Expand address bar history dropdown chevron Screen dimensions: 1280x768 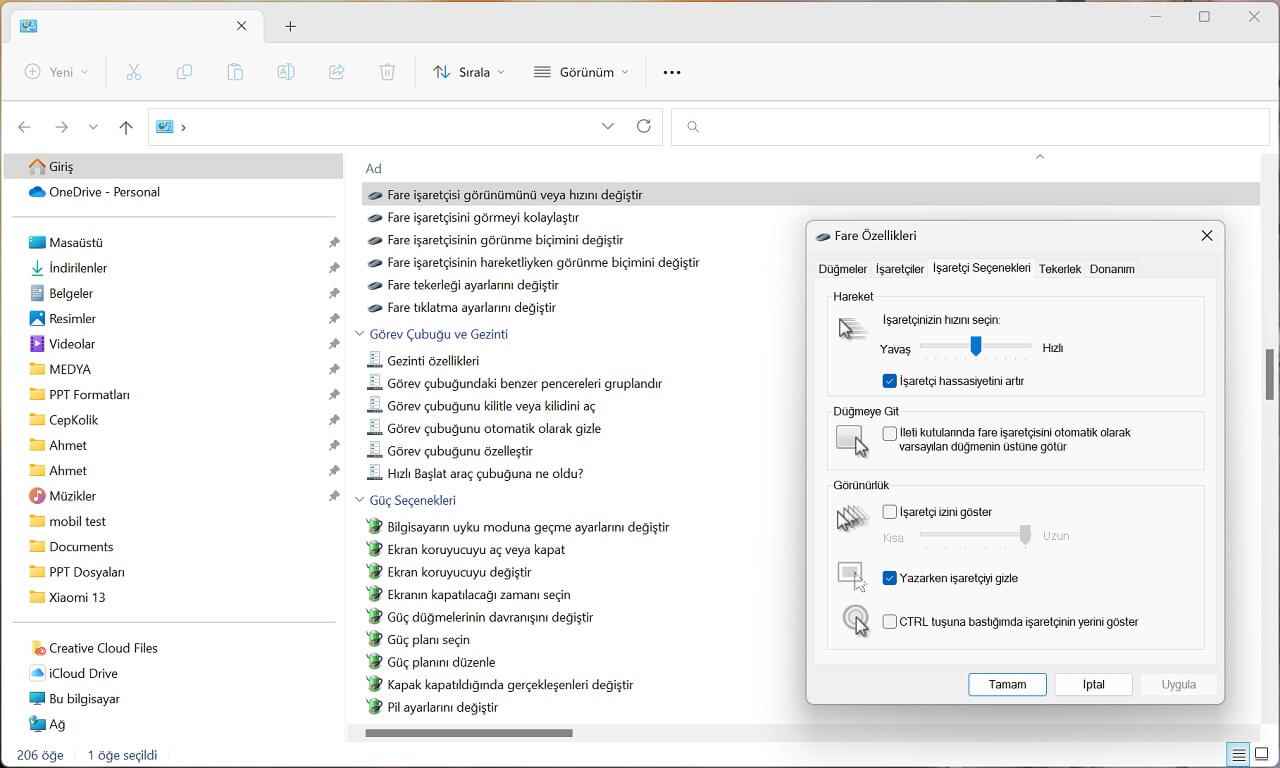(608, 126)
